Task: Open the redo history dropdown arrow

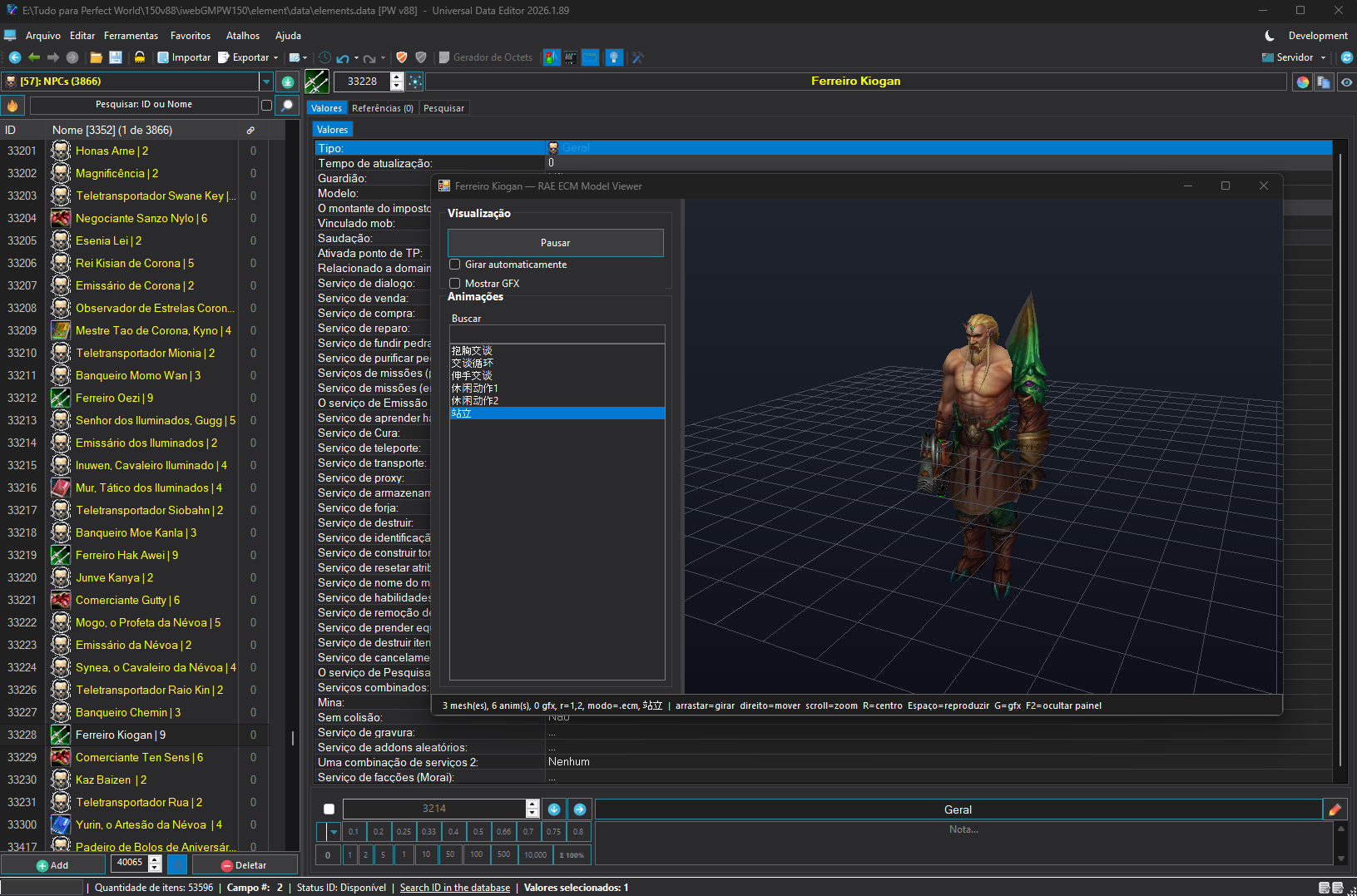Action: (x=383, y=58)
